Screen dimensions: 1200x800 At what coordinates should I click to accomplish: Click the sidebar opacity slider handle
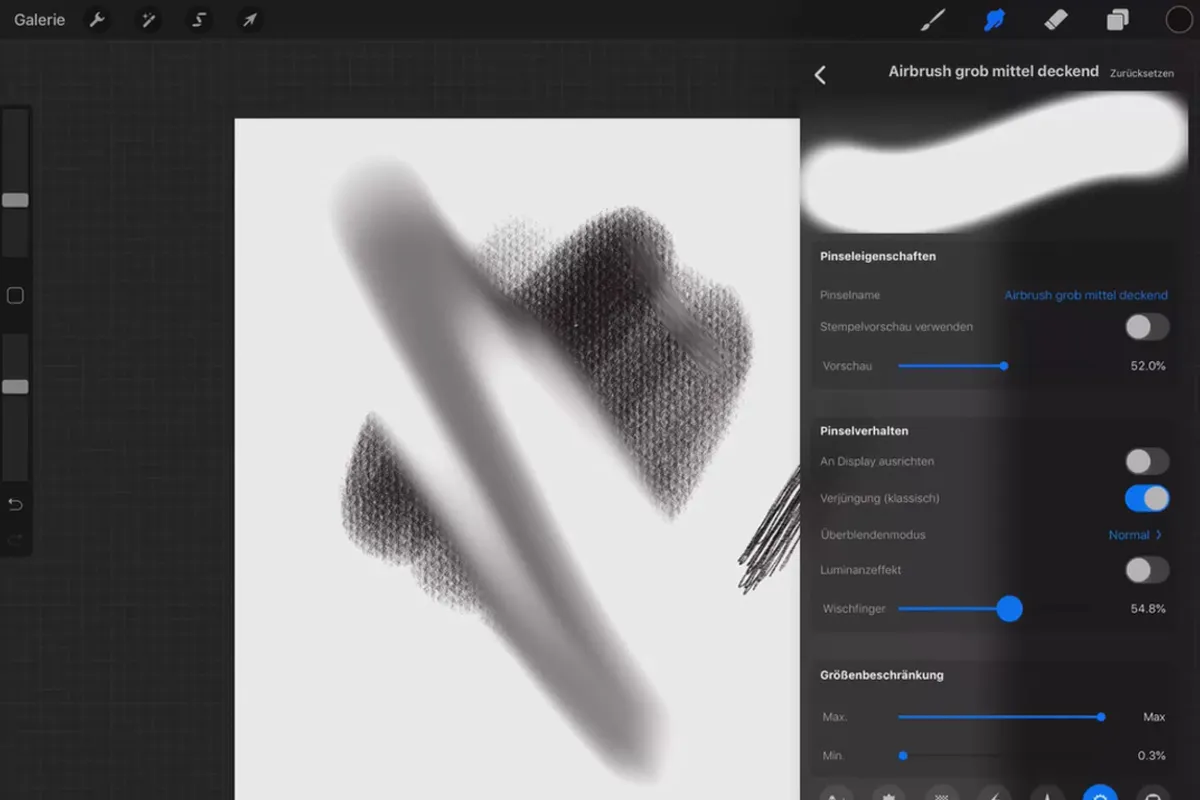[x=15, y=387]
